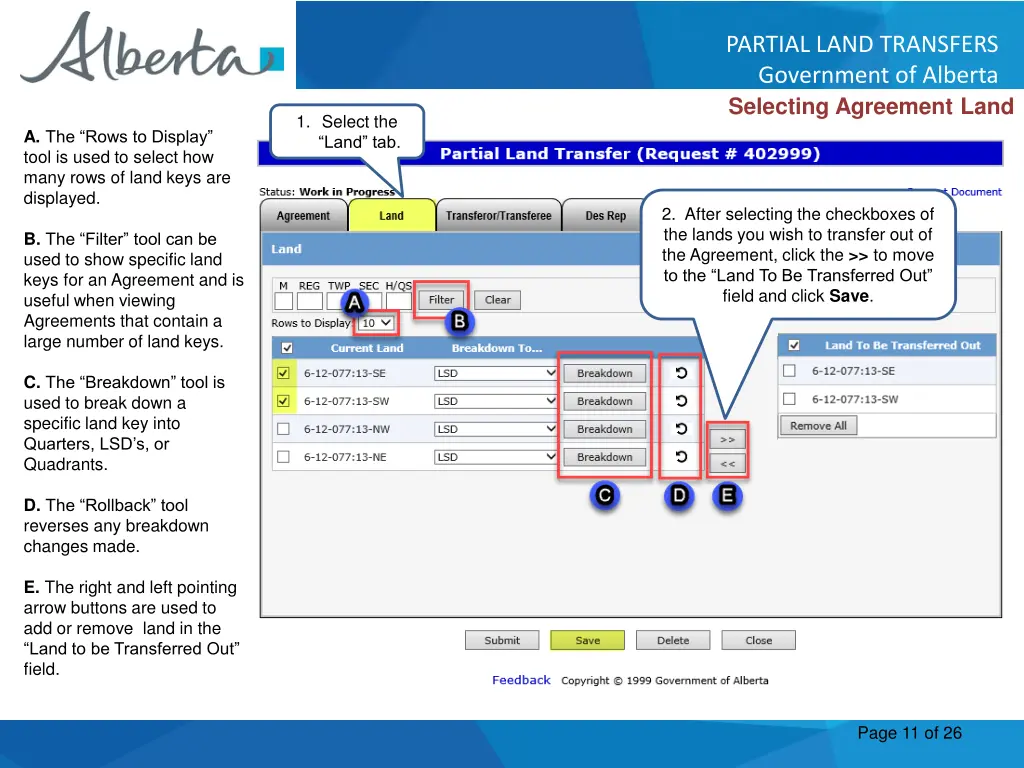Open the Transferor/Transferee tab
This screenshot has width=1024, height=768.
[x=498, y=216]
